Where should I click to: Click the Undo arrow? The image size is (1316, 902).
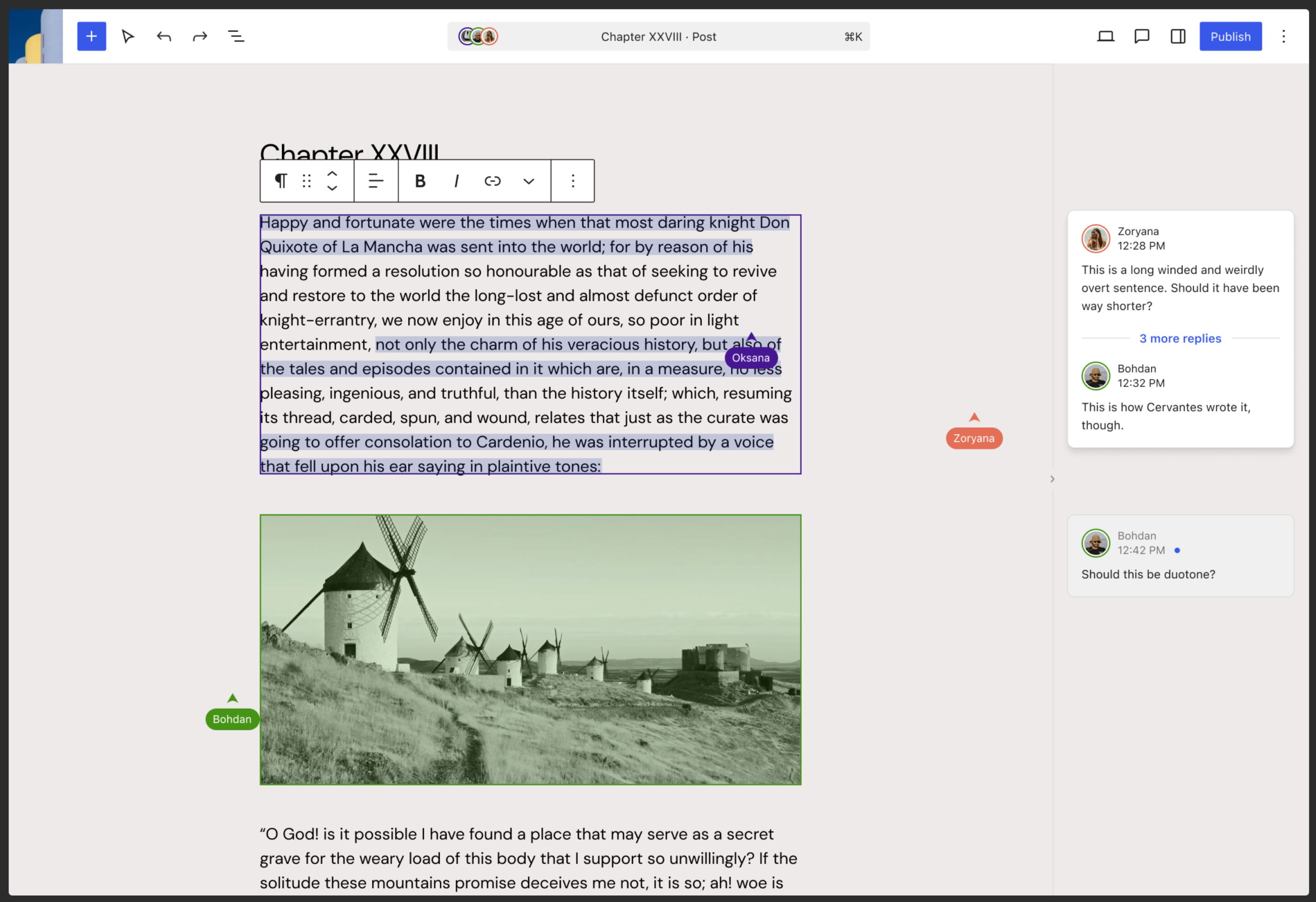[164, 36]
